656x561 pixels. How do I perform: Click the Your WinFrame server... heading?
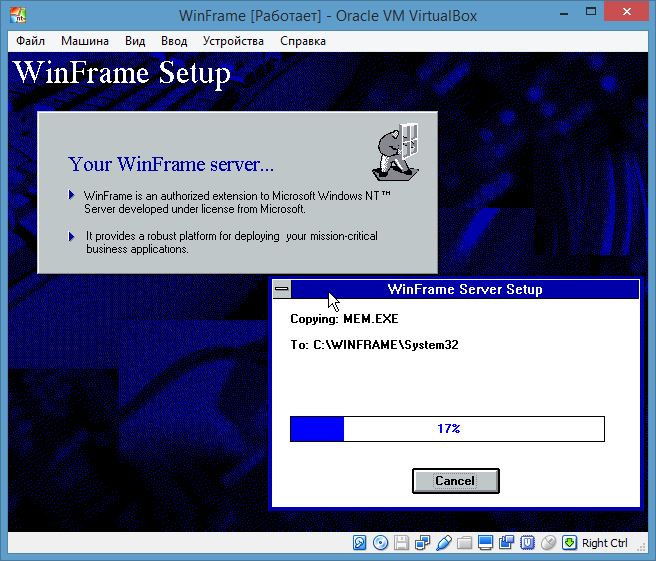click(171, 164)
